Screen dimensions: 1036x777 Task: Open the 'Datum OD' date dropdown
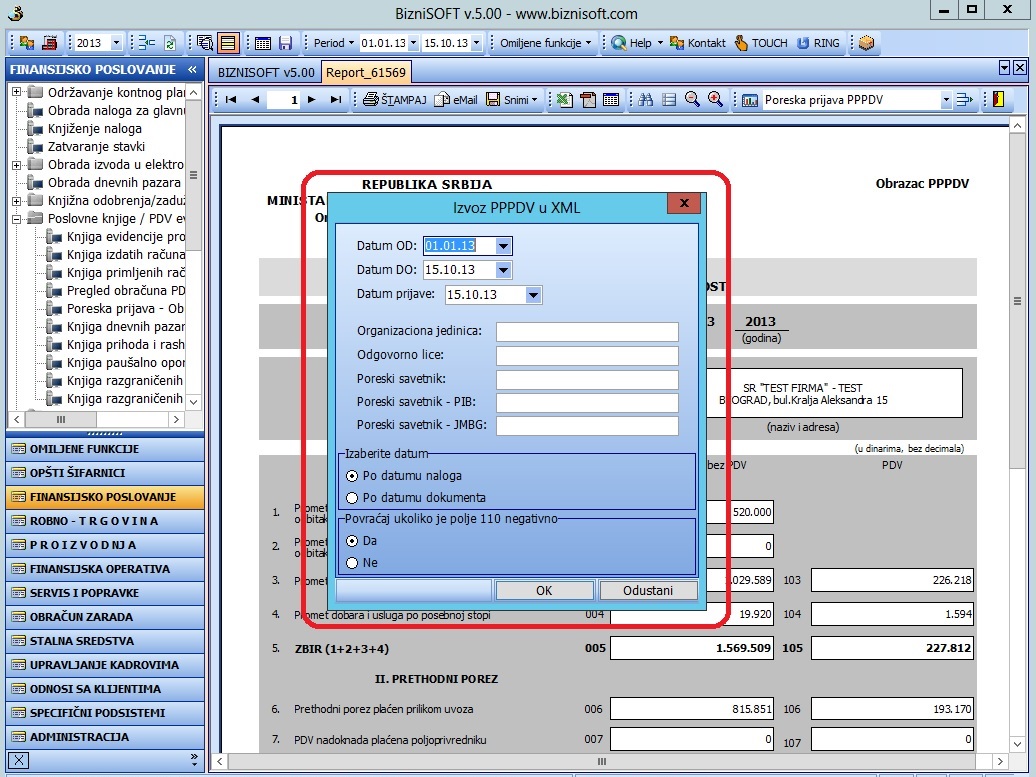[x=503, y=246]
